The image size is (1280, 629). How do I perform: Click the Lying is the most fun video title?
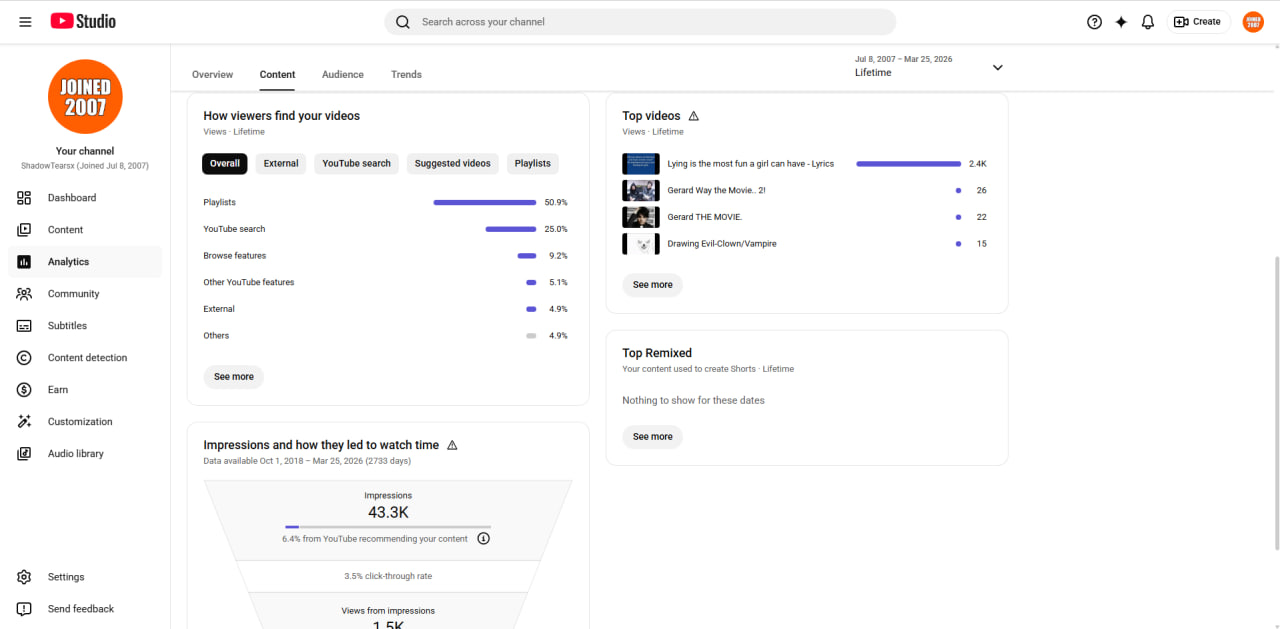point(751,164)
